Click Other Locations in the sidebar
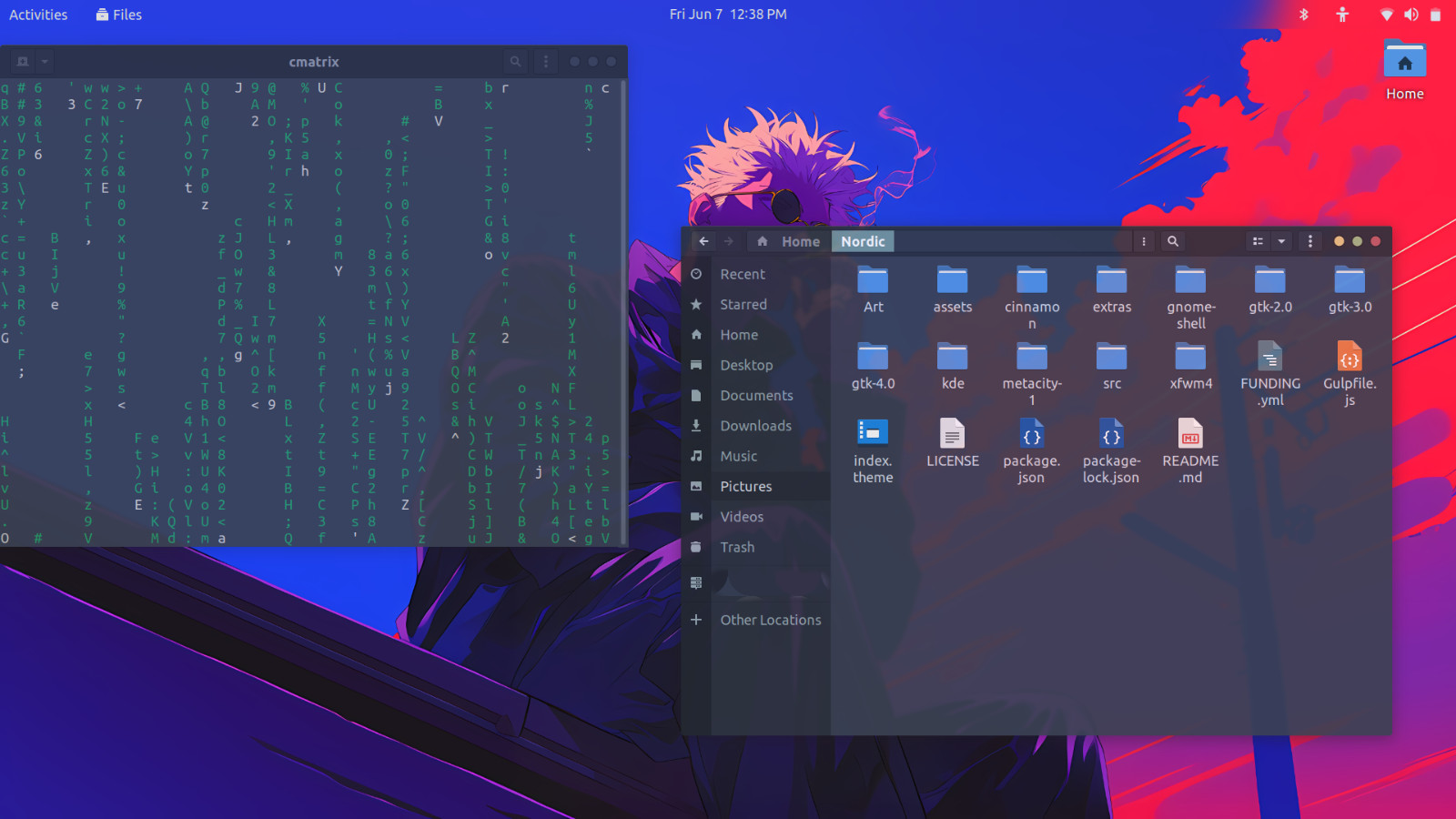 (755, 620)
